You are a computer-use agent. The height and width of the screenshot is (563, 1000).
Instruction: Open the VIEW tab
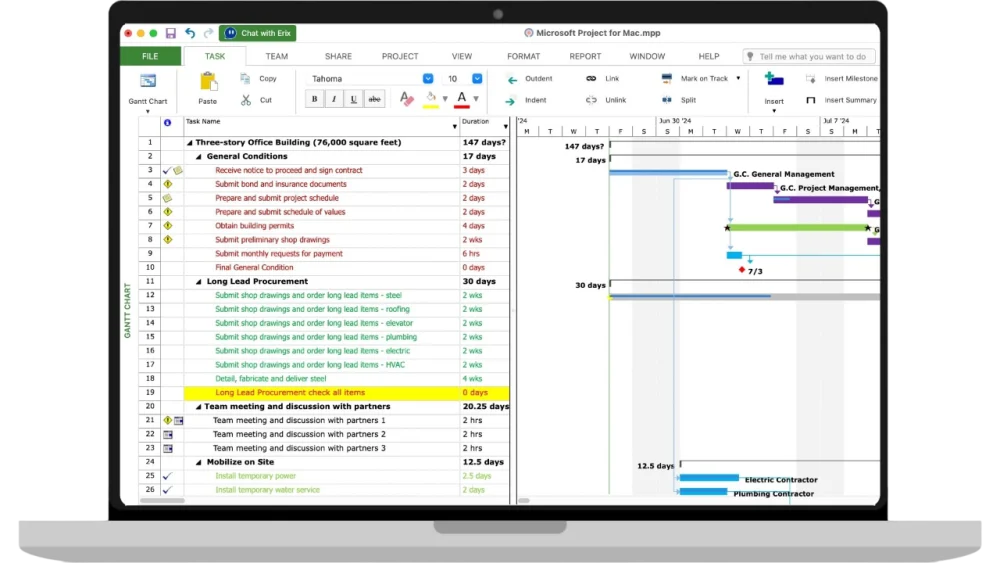462,56
